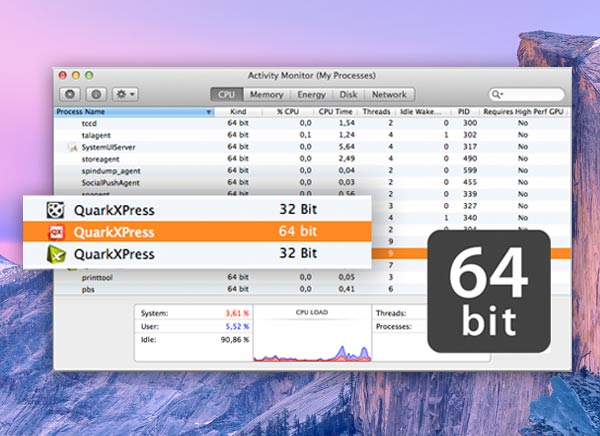600x436 pixels.
Task: Sort by Idle Wake column header
Action: click(421, 112)
